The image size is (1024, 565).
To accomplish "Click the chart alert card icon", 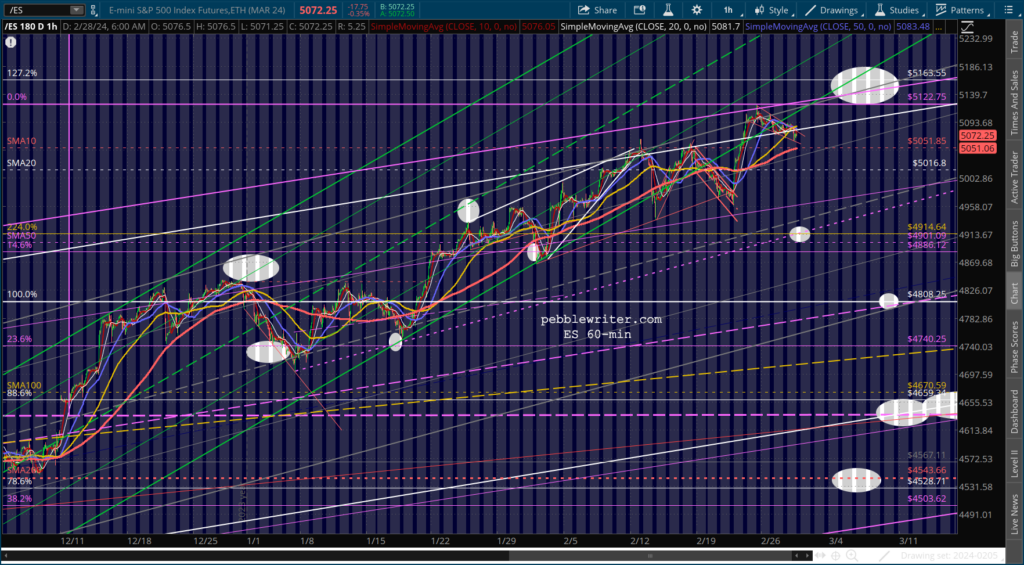I will 639,10.
